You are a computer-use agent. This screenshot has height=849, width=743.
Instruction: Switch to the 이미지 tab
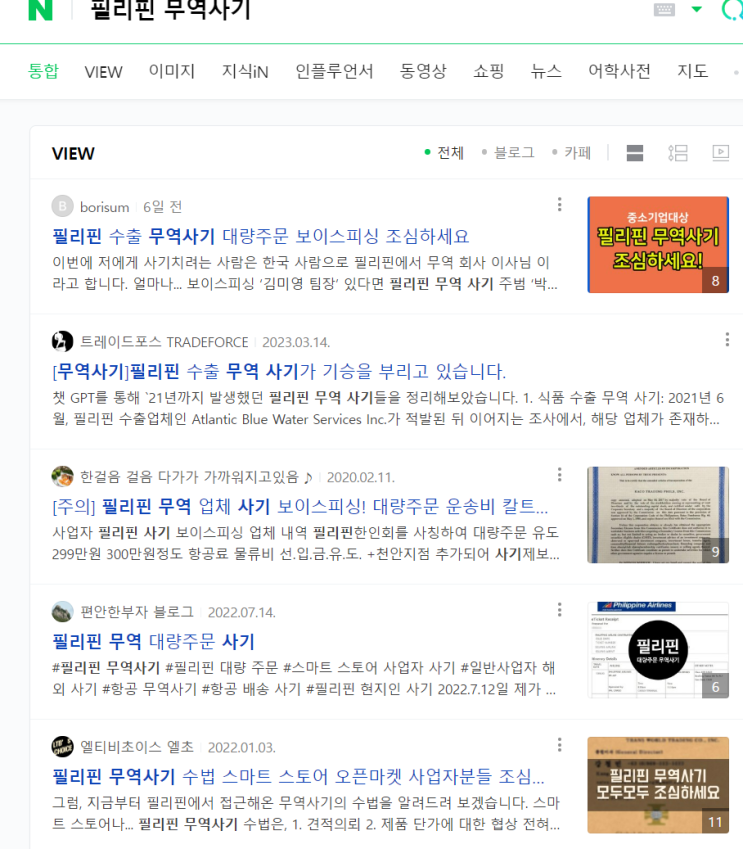(x=172, y=71)
